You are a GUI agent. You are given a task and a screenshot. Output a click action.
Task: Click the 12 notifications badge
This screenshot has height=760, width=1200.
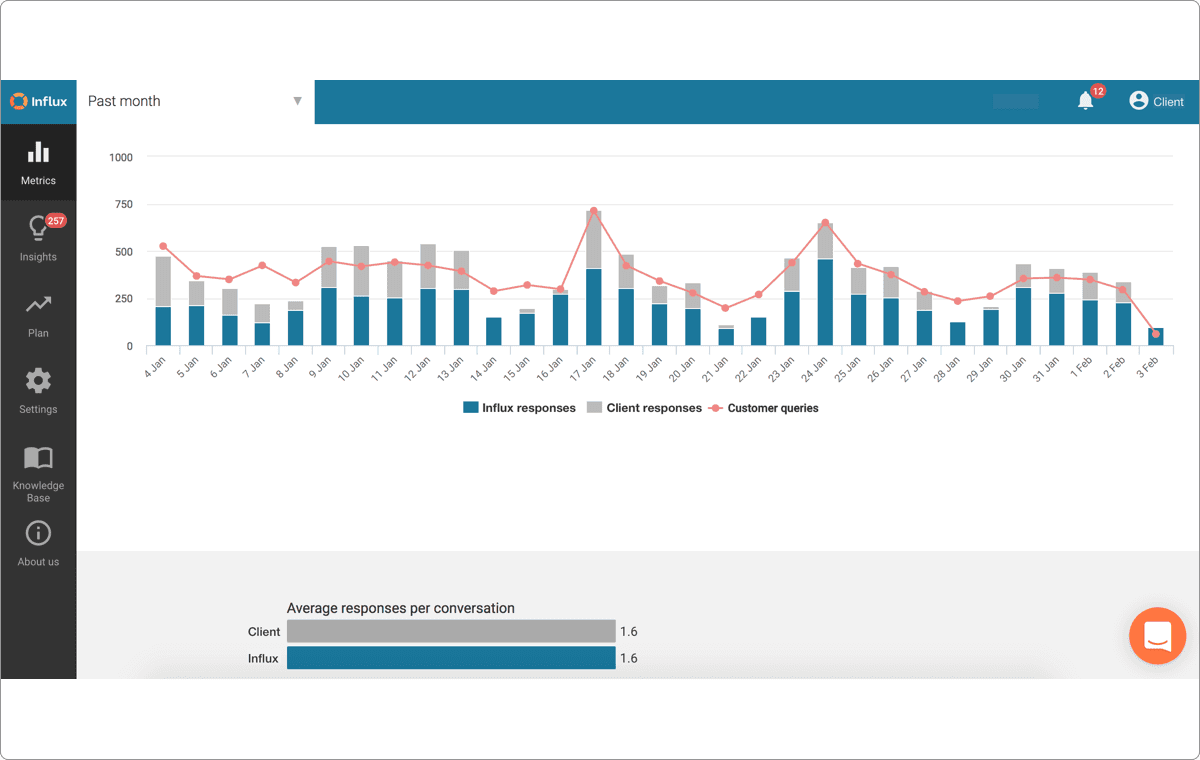[1098, 91]
